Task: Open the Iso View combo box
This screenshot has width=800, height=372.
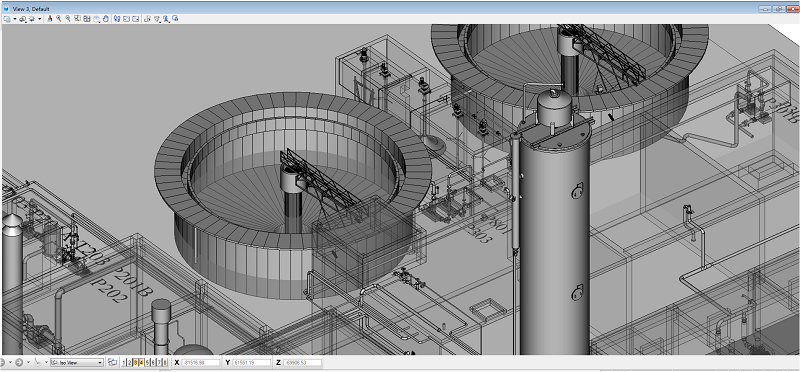Action: pos(77,362)
